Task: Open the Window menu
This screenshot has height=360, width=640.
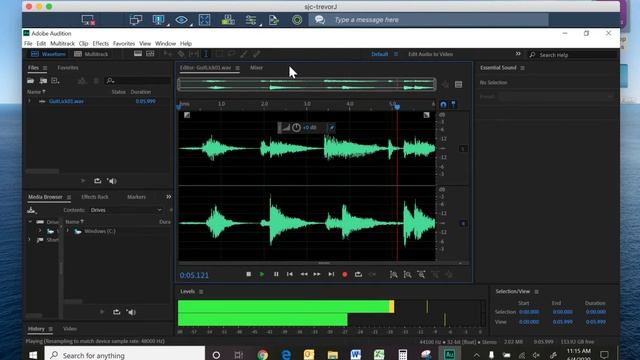Action: click(x=165, y=43)
